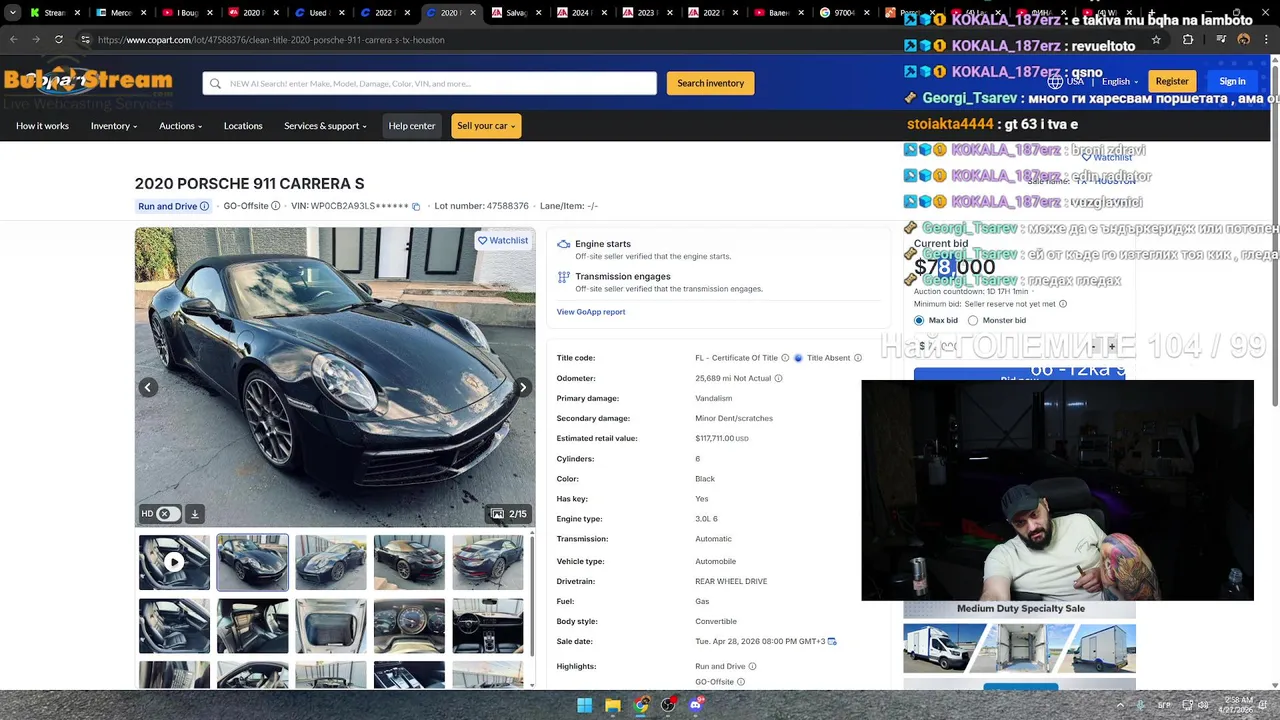Switch to Merce browser tab
Viewport: 1280px width, 720px height.
[x=120, y=13]
